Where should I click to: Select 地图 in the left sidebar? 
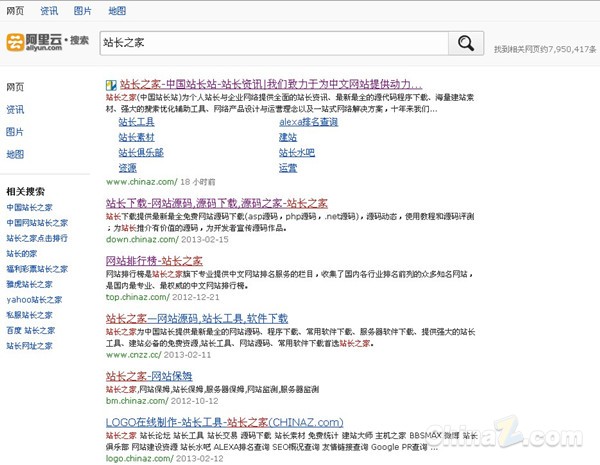(x=15, y=154)
